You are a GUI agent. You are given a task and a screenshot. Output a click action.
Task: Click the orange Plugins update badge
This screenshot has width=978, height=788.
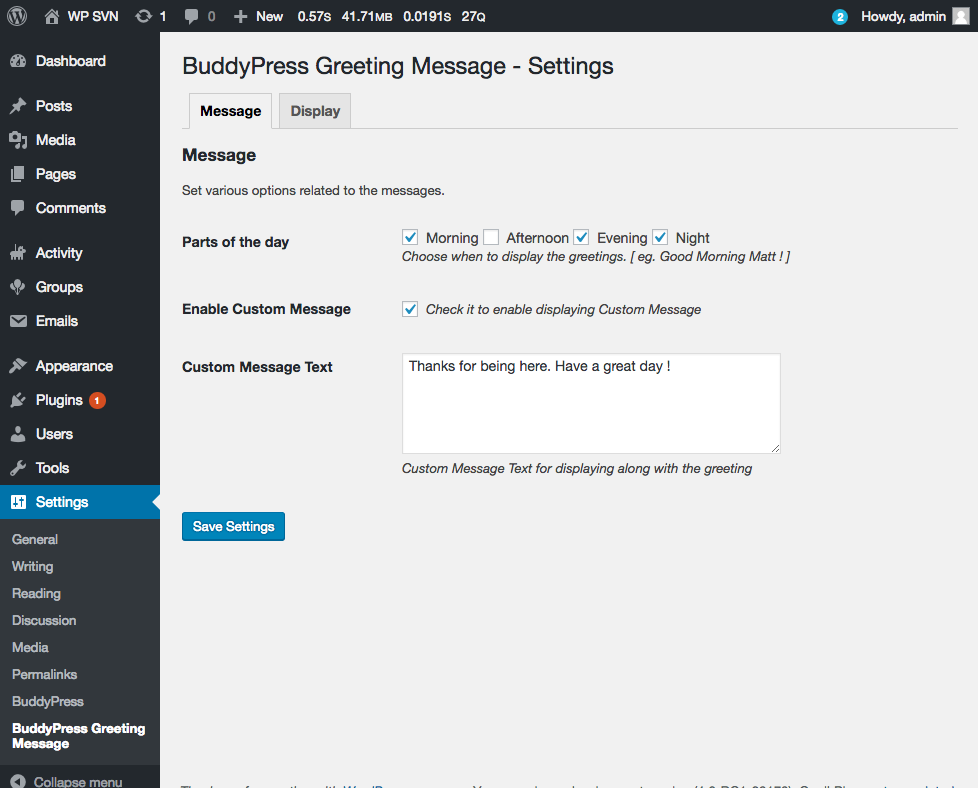[97, 401]
